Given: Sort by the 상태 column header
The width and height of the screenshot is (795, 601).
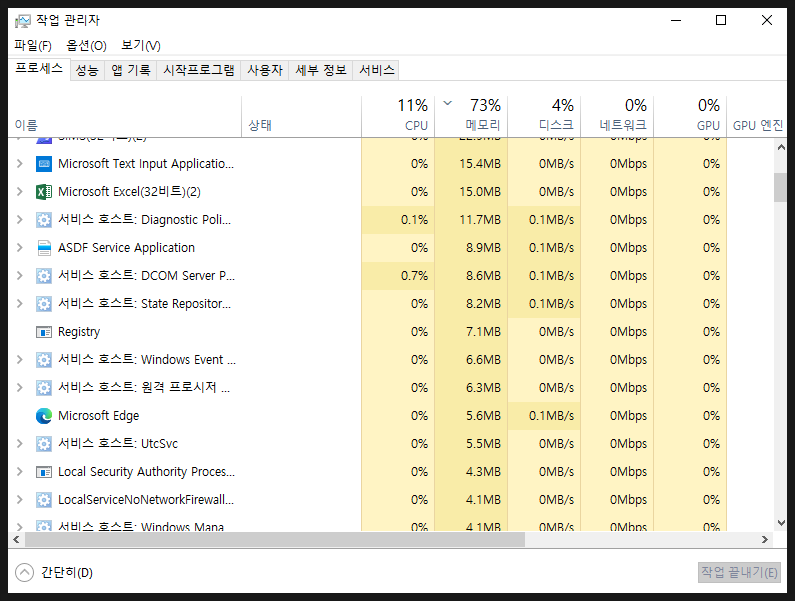Looking at the screenshot, I should pos(302,117).
